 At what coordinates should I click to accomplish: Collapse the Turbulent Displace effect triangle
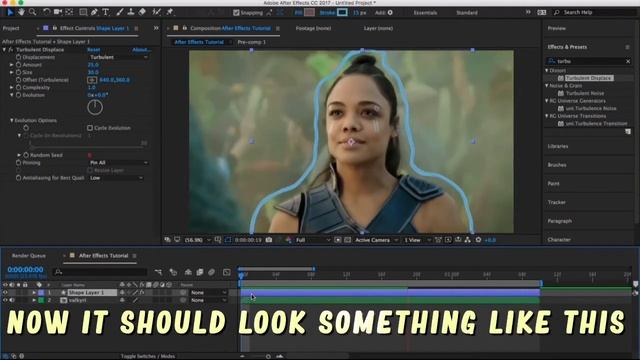click(x=4, y=50)
